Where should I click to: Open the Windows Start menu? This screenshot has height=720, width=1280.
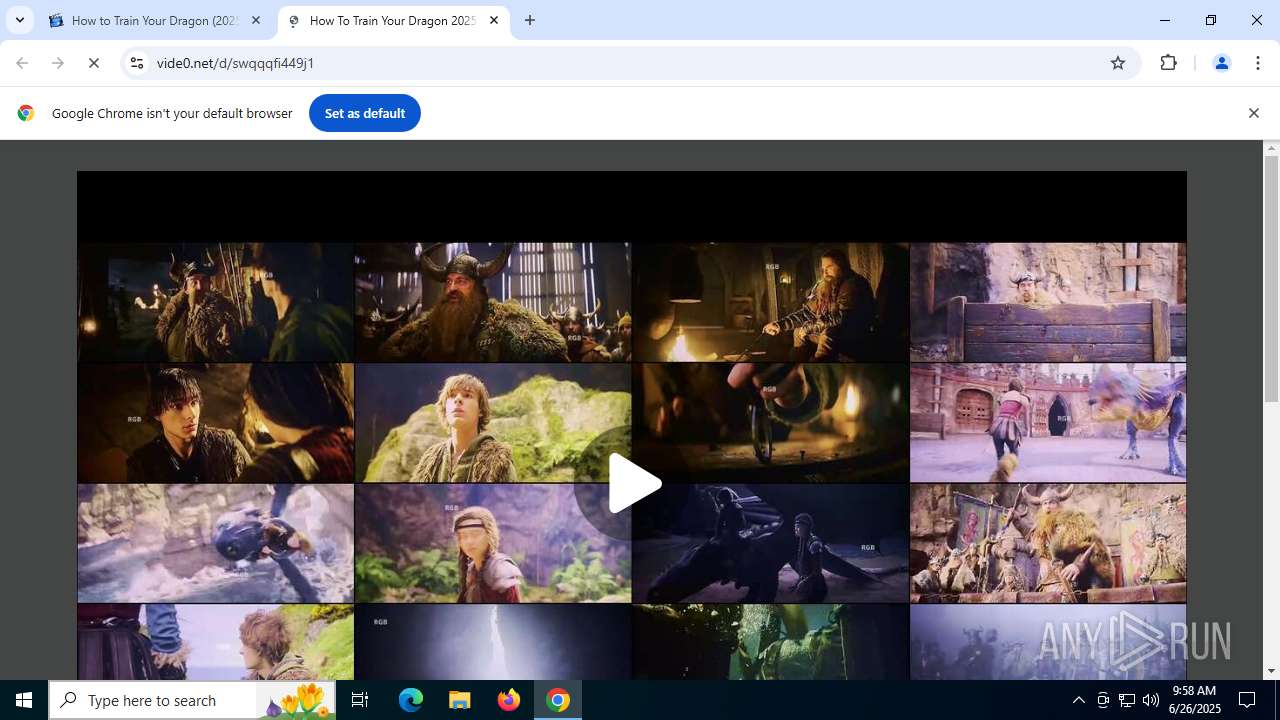[24, 700]
